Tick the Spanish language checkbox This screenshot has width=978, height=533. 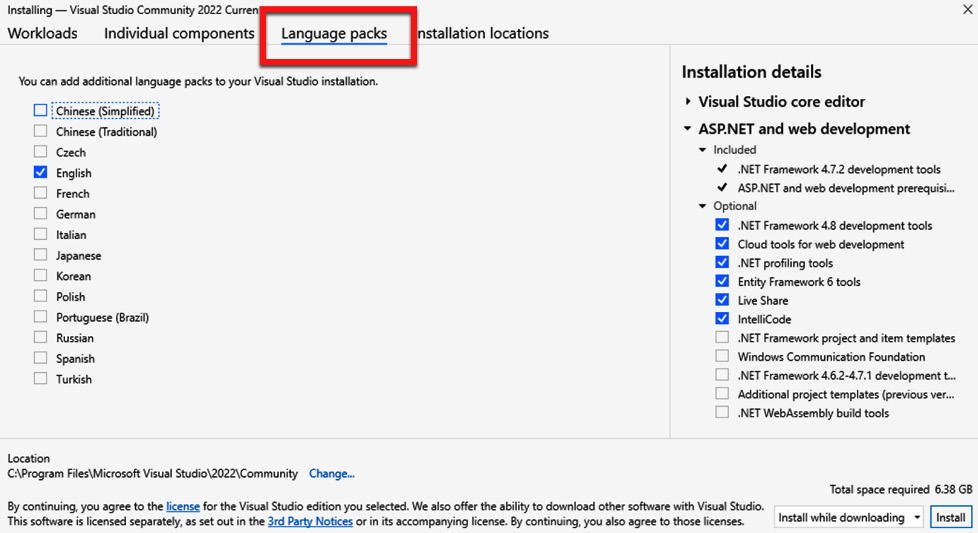tap(41, 357)
